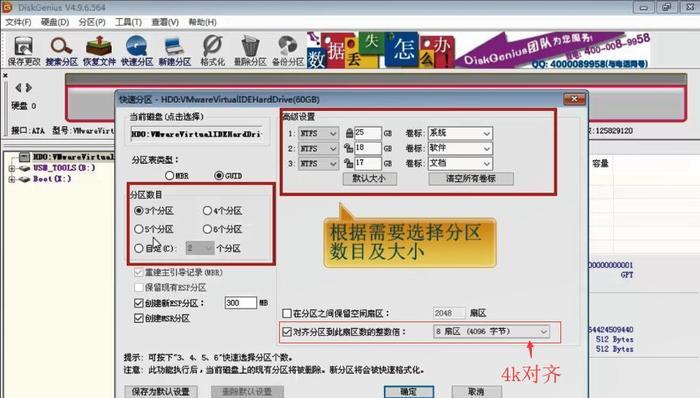The width and height of the screenshot is (700, 398).
Task: Open the partition 1 NTFS filesystem dropdown
Action: click(318, 133)
